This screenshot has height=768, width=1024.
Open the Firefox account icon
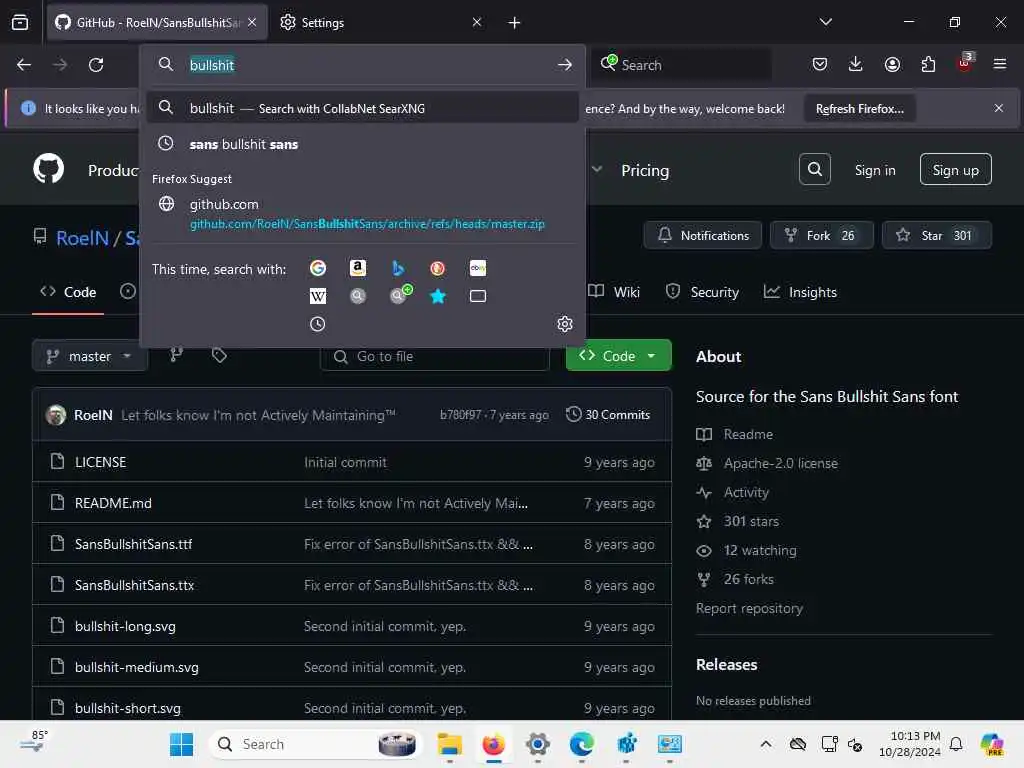pos(892,64)
